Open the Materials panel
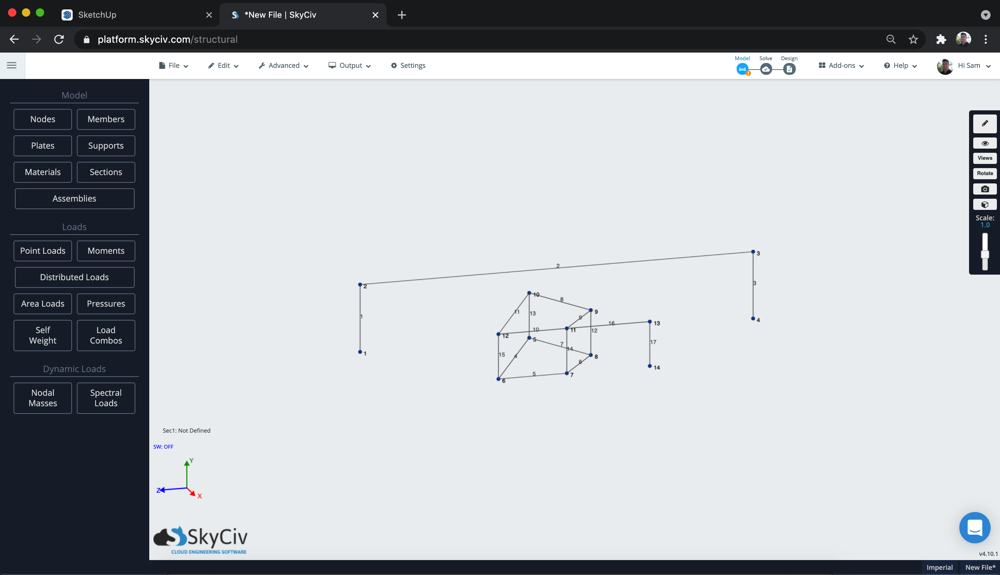The height and width of the screenshot is (575, 1000). pyautogui.click(x=43, y=172)
